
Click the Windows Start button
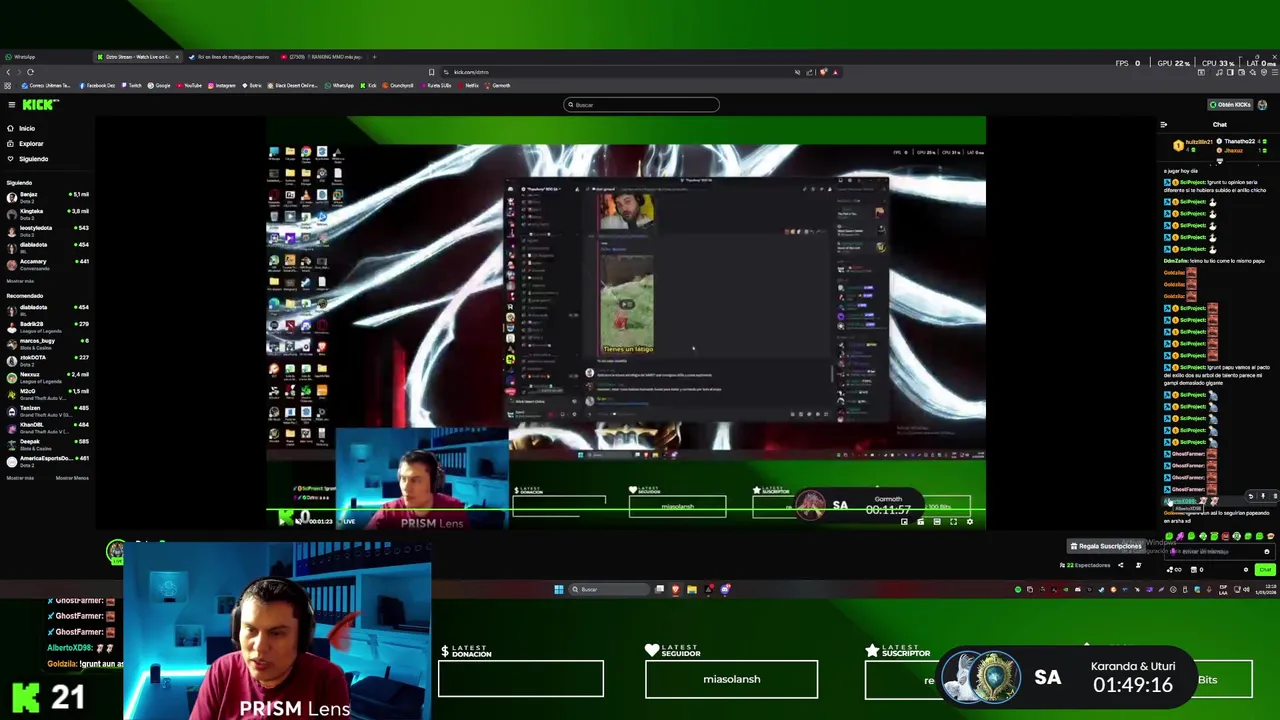pos(558,589)
